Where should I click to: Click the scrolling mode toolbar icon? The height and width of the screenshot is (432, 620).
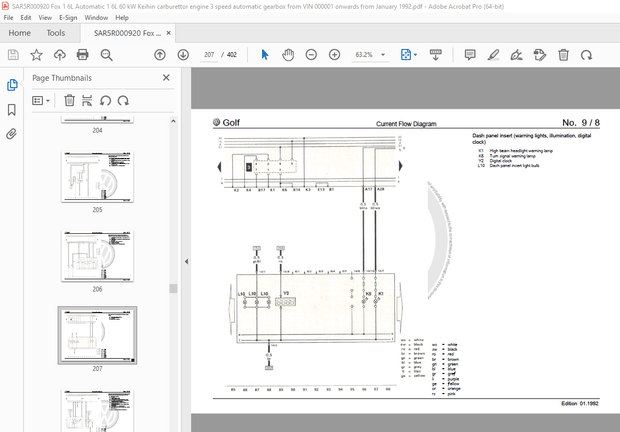pyautogui.click(x=435, y=55)
